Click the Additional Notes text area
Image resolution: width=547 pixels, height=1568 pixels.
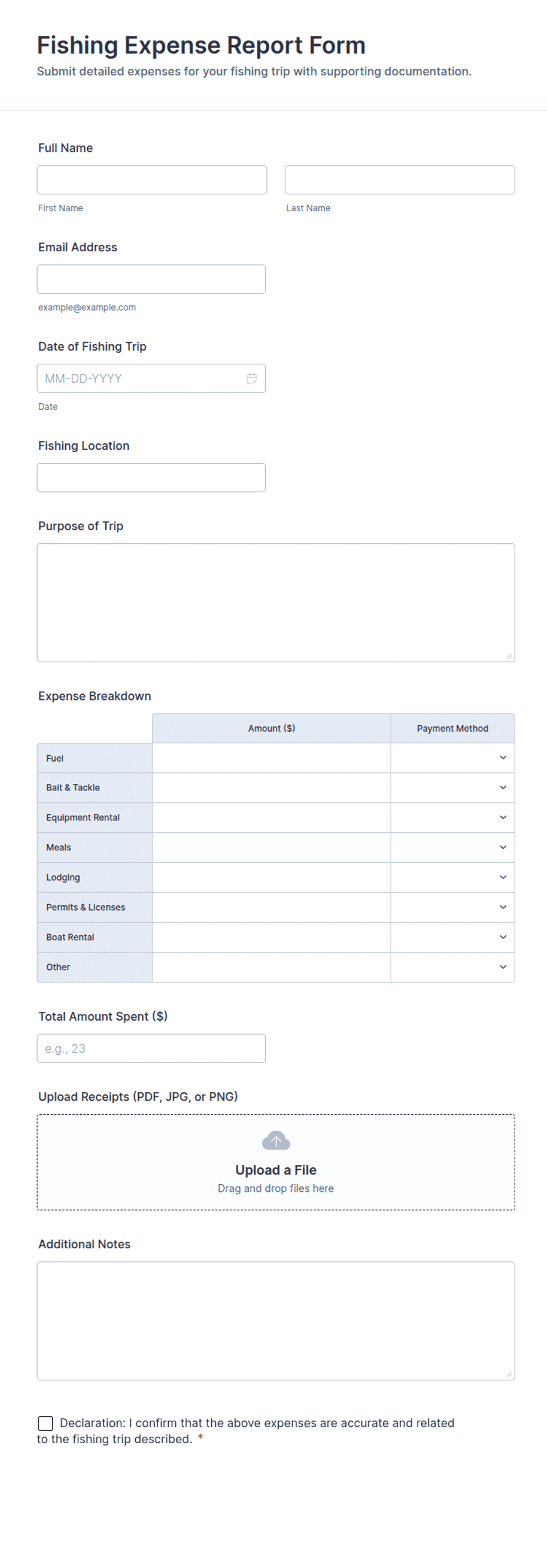[x=276, y=1320]
